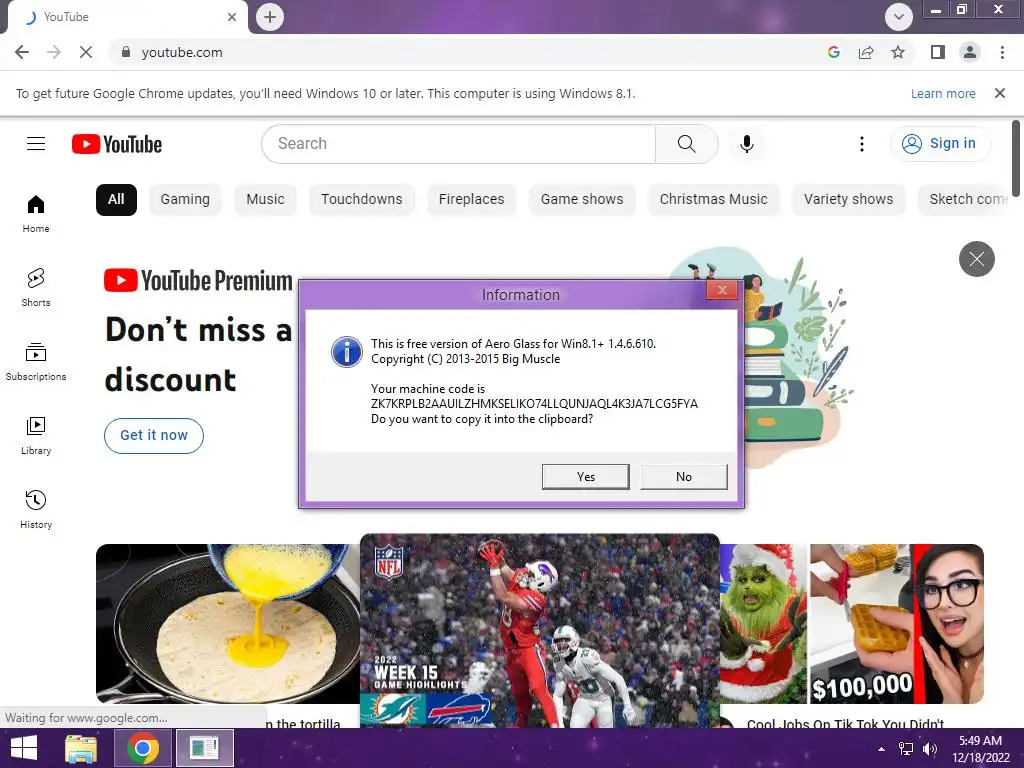Open the volume tray icon
This screenshot has height=768, width=1024.
[x=930, y=749]
